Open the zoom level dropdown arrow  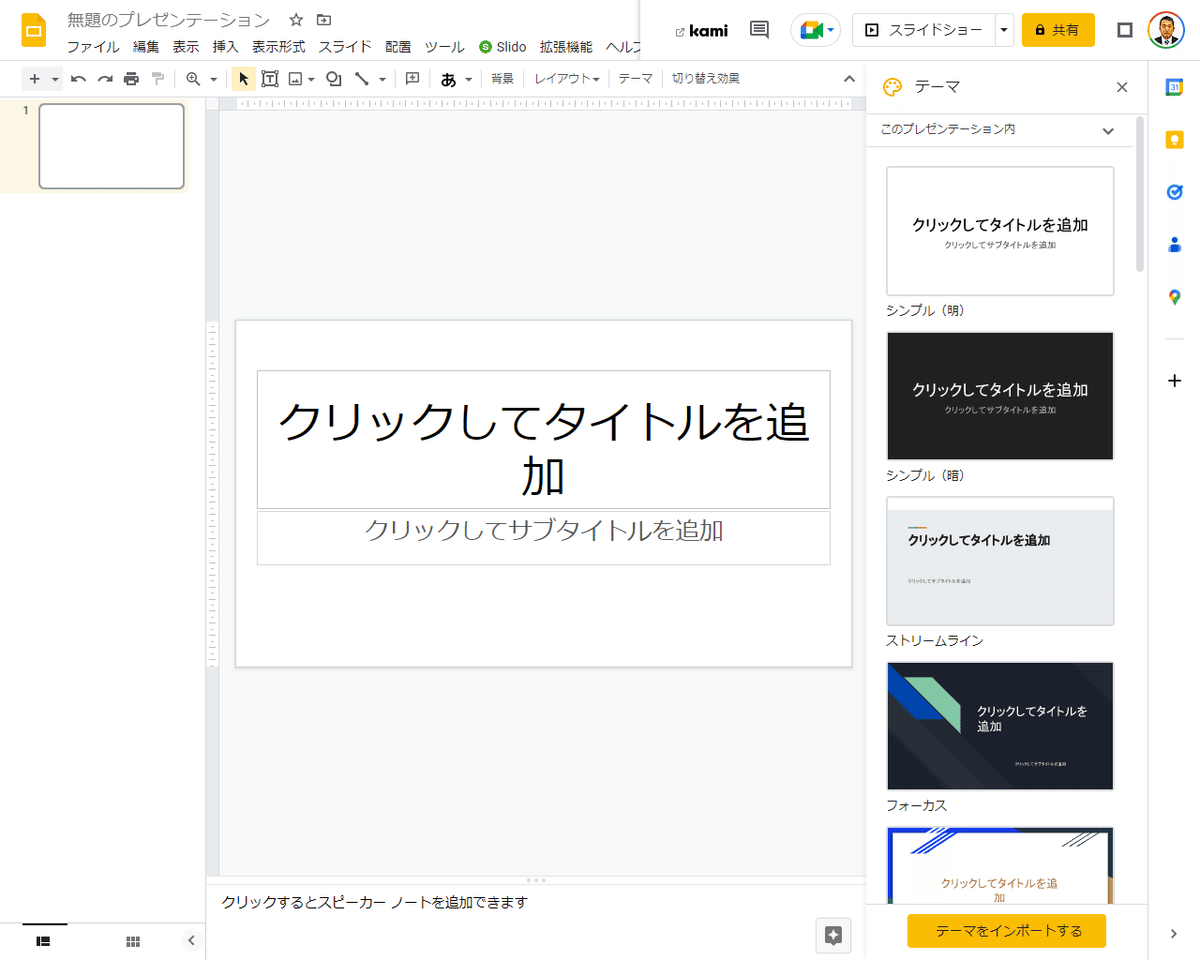pyautogui.click(x=213, y=79)
